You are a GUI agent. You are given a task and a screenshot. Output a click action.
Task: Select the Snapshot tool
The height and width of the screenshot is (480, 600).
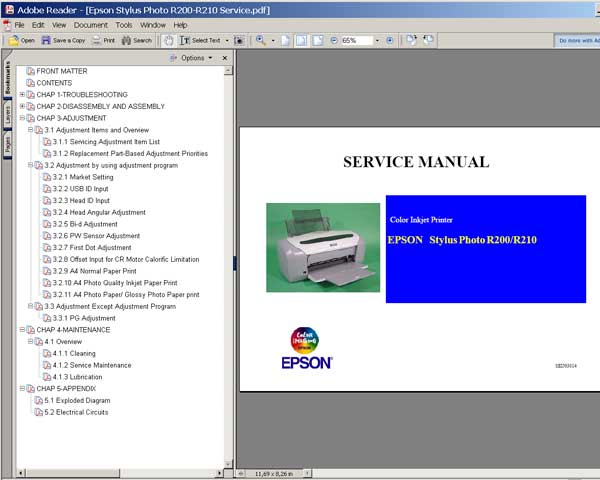tap(239, 41)
